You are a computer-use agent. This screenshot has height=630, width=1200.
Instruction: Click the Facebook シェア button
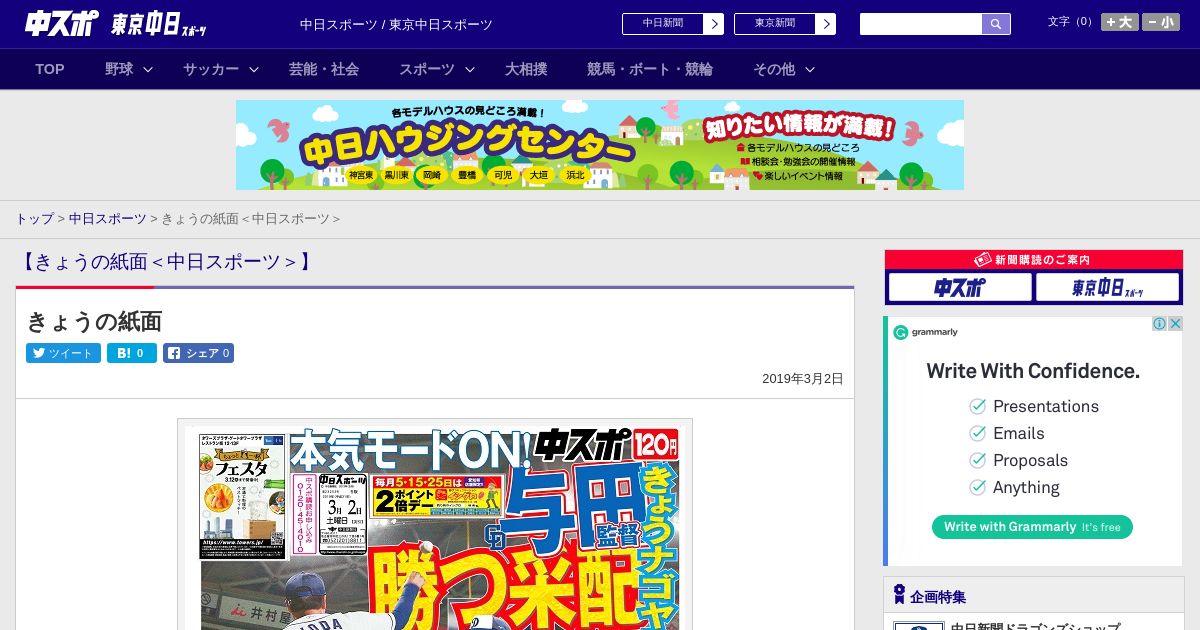tap(198, 353)
